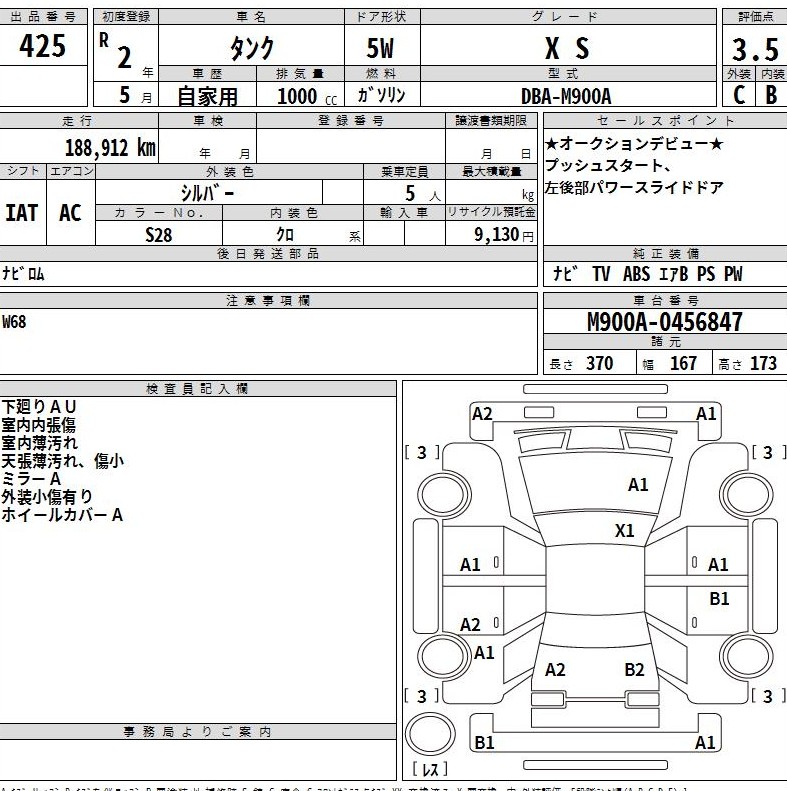Select the 初度登録 header
The height and width of the screenshot is (791, 787).
pyautogui.click(x=126, y=17)
